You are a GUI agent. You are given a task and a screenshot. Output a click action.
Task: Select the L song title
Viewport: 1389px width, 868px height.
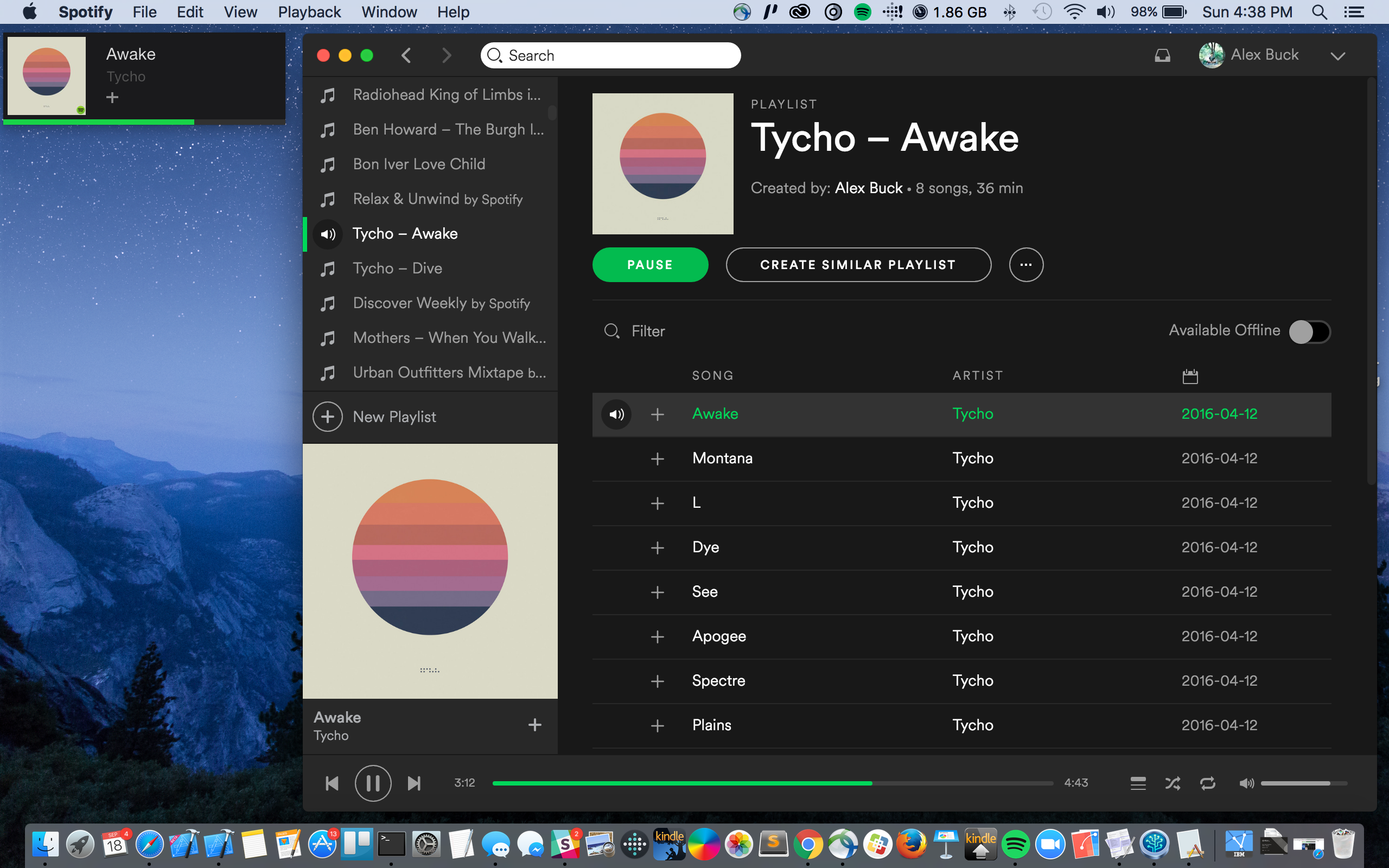coord(696,503)
